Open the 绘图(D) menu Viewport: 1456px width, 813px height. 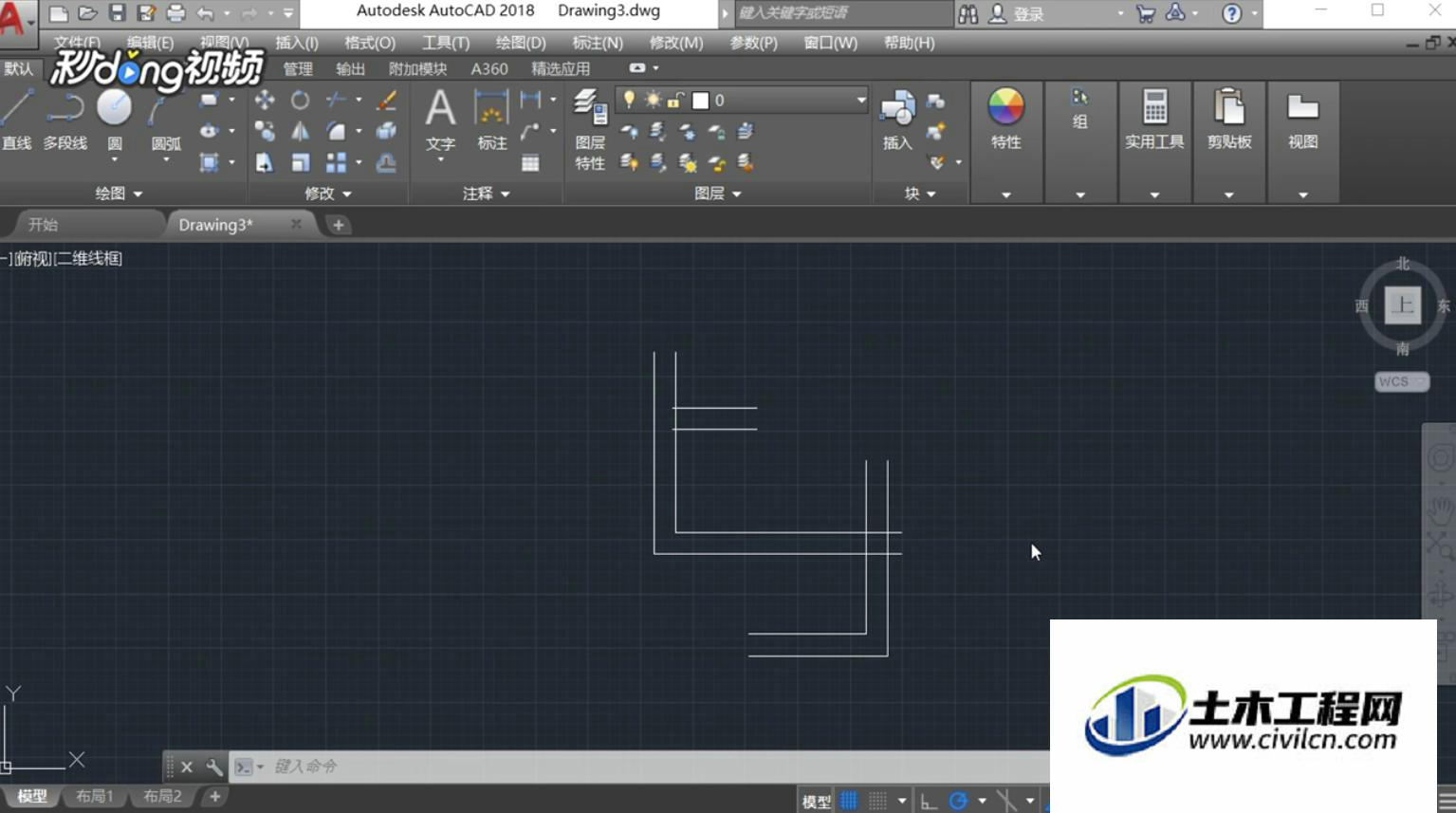click(520, 43)
